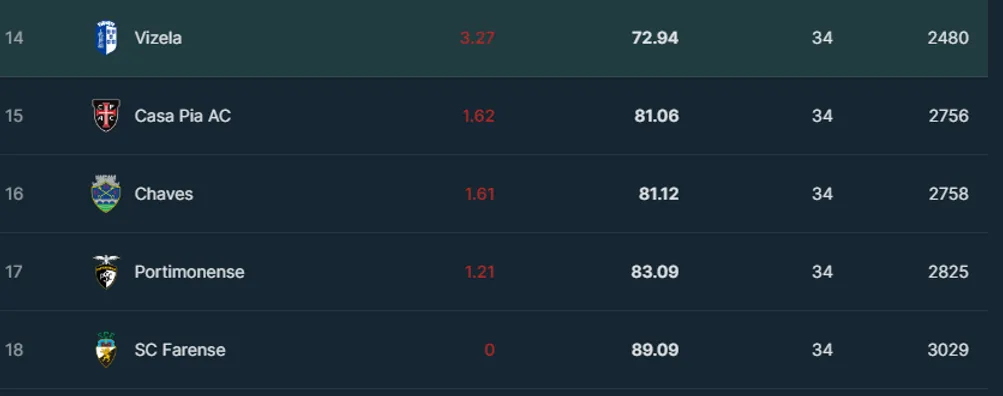Click the Portimonense 83.09 bold value
The height and width of the screenshot is (396, 1003).
655,272
